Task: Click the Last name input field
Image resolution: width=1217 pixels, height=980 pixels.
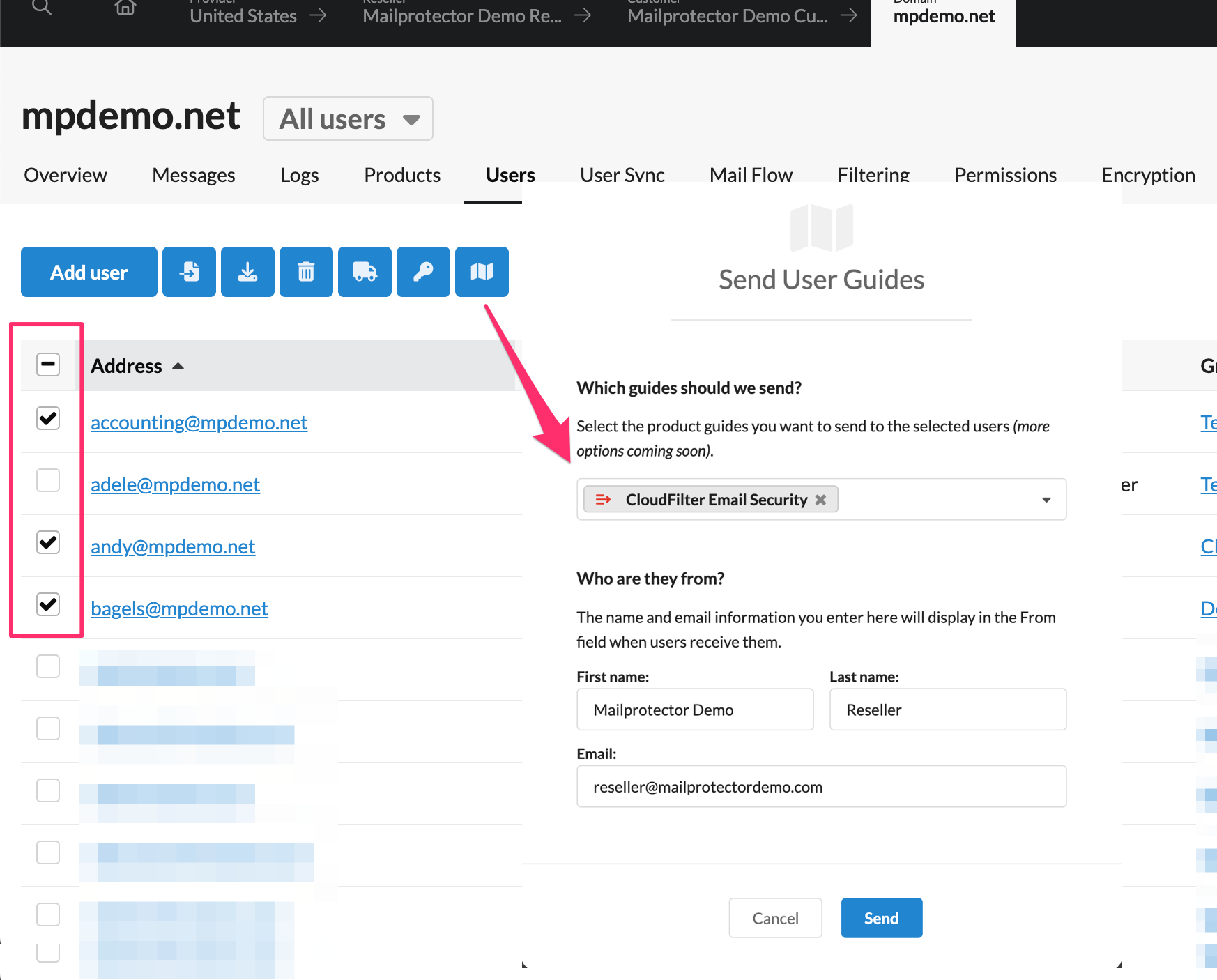Action: coord(948,710)
